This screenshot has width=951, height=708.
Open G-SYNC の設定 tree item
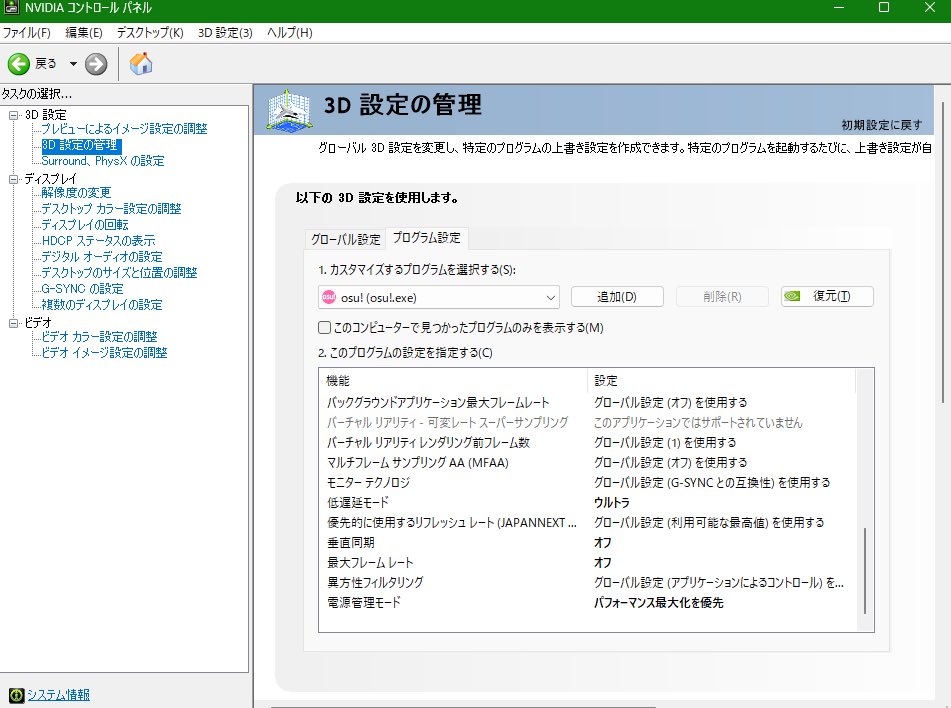pyautogui.click(x=82, y=289)
